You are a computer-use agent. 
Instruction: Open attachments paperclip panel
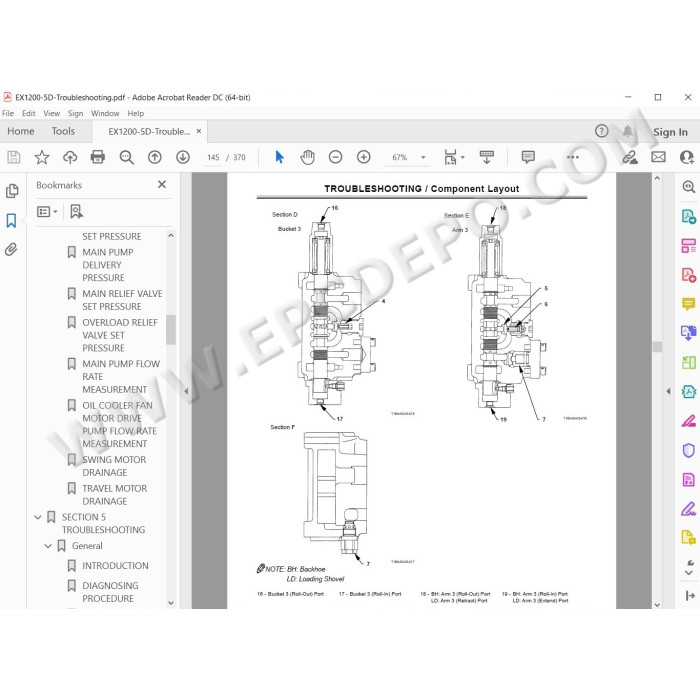point(11,249)
